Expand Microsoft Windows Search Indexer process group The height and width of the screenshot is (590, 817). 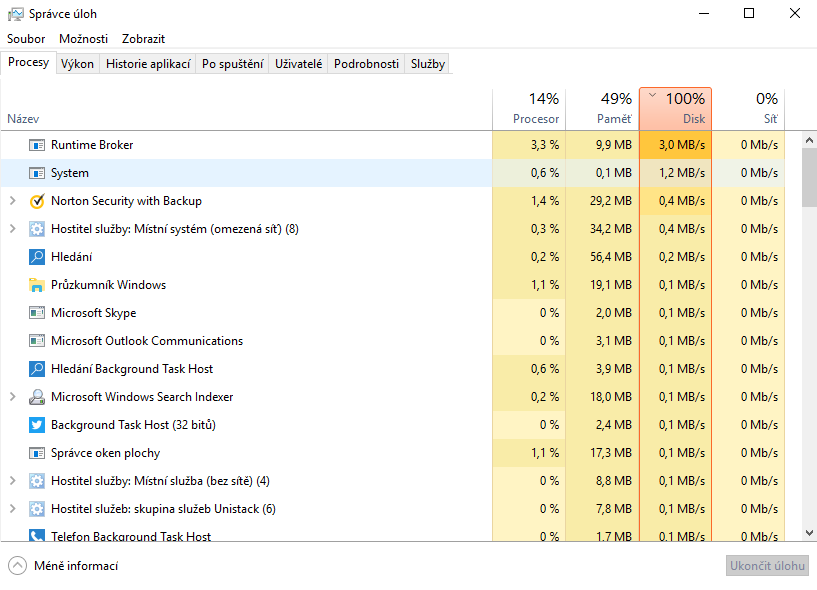coord(13,397)
